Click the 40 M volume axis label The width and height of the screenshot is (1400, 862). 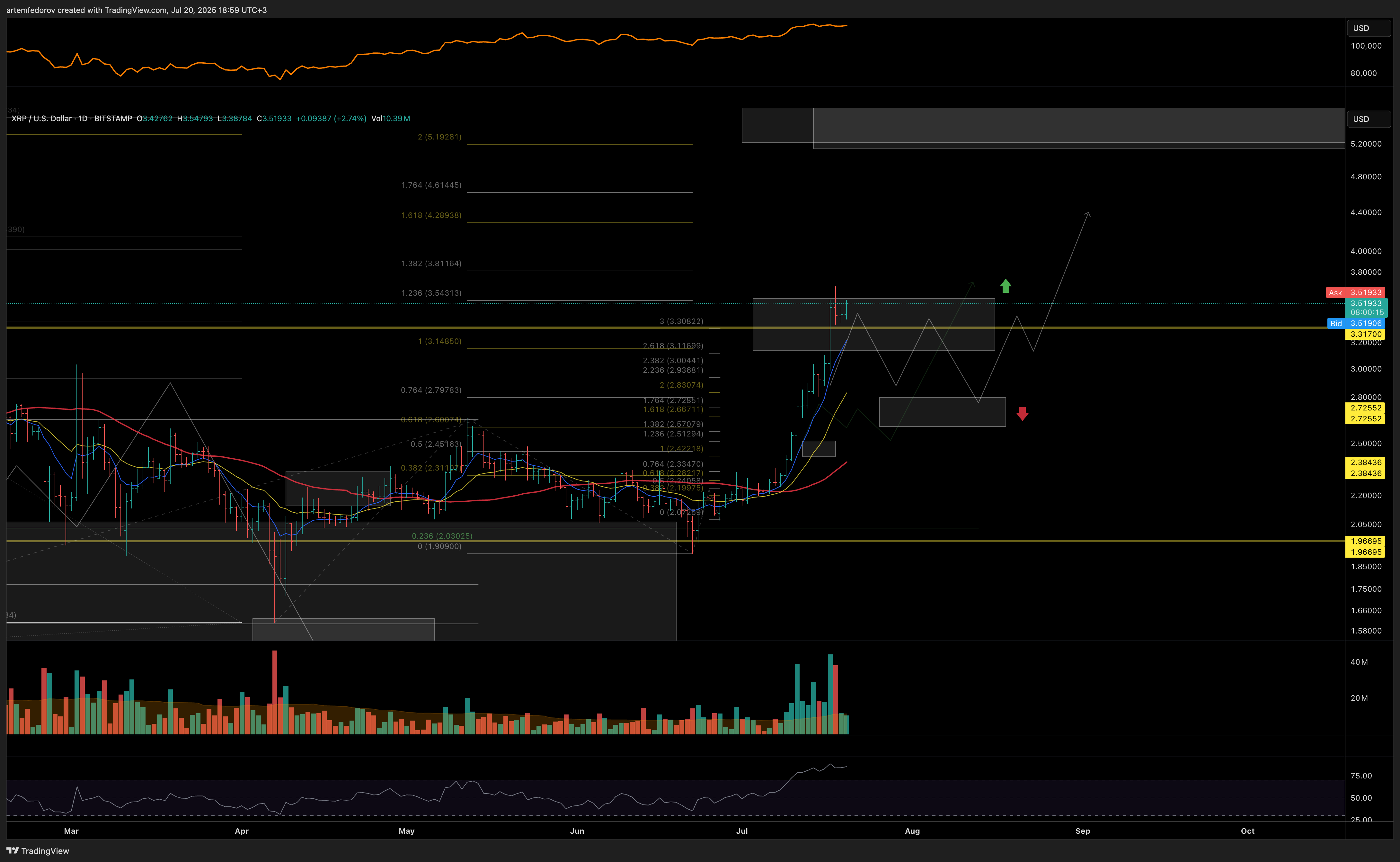[1359, 662]
